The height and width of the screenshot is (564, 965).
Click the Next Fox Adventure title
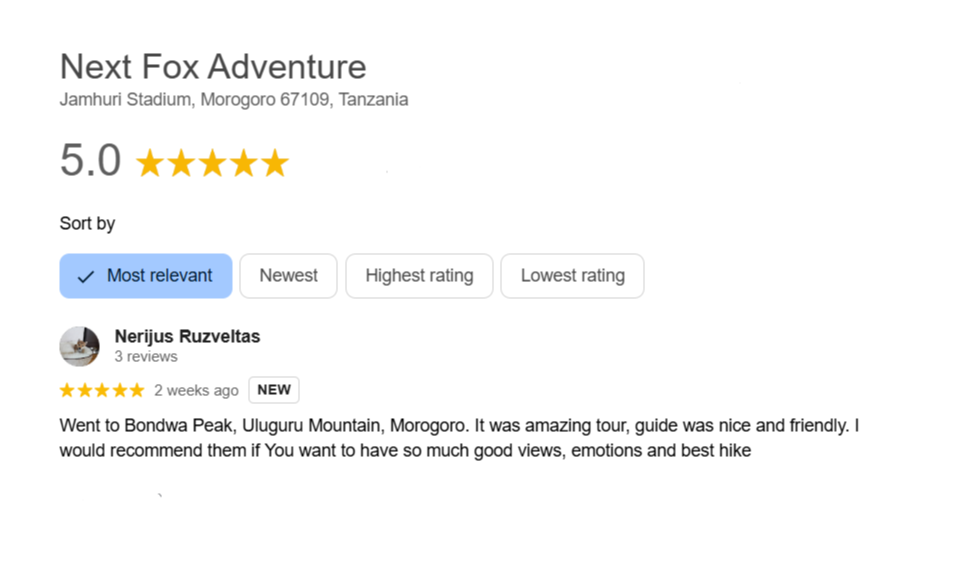coord(213,67)
